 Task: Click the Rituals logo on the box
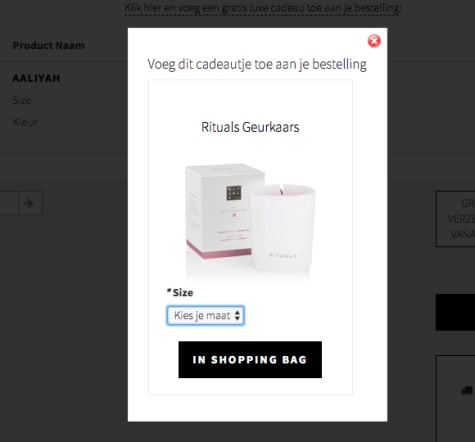pos(234,193)
